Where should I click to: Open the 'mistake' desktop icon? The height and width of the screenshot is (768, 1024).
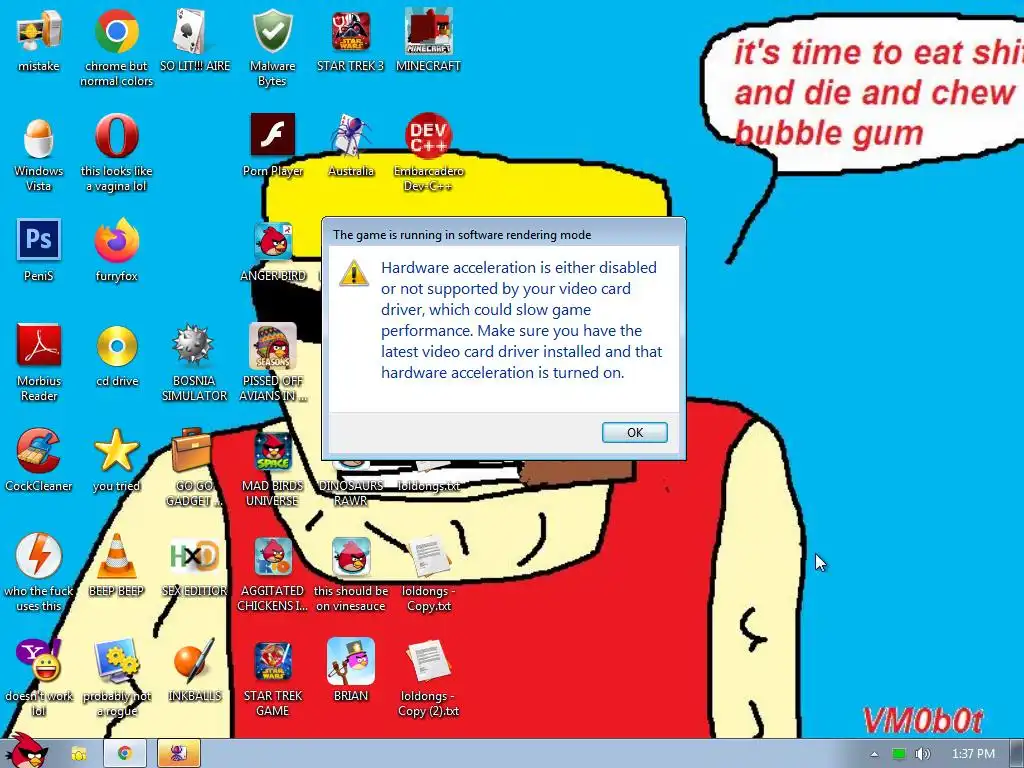pyautogui.click(x=39, y=31)
